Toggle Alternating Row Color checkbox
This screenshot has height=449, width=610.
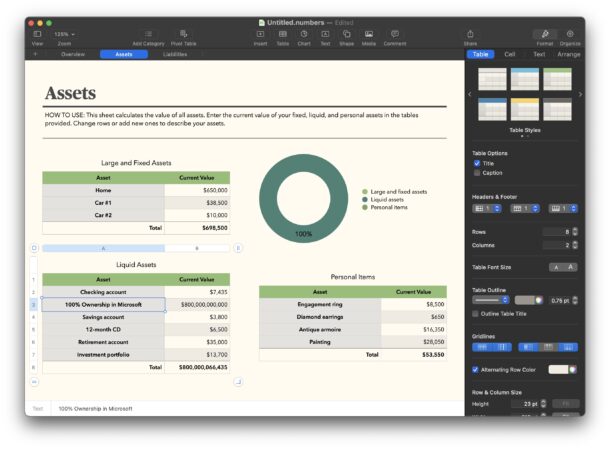(x=476, y=369)
